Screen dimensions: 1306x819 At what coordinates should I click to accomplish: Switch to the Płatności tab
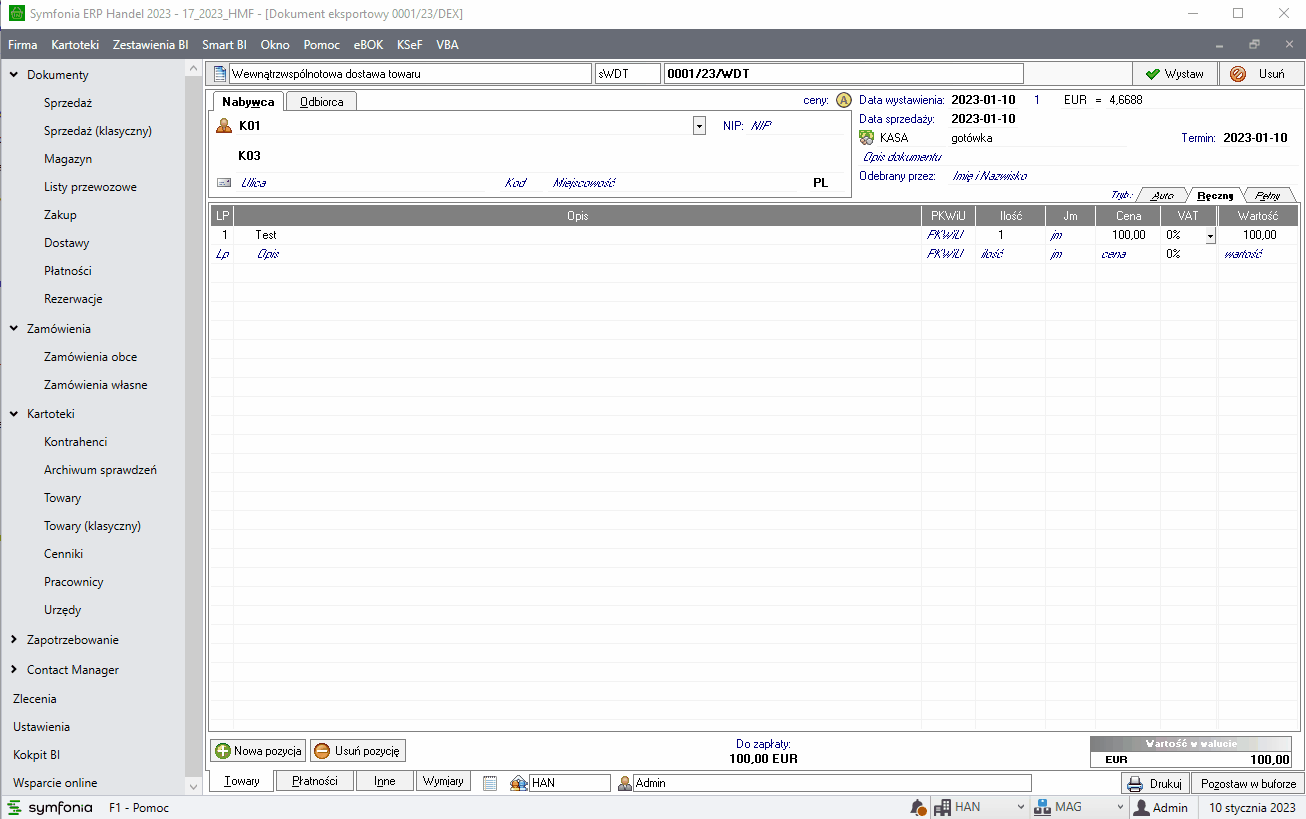point(314,781)
